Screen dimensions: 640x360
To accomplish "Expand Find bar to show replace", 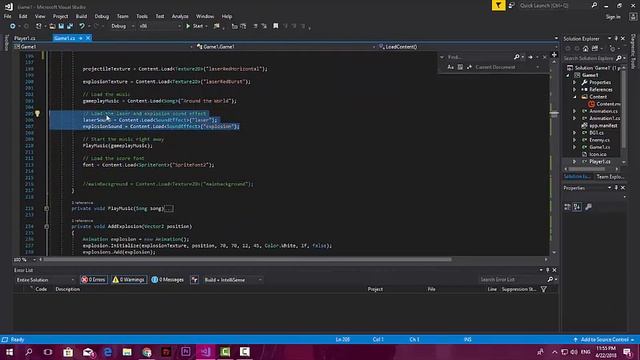I will (x=442, y=57).
